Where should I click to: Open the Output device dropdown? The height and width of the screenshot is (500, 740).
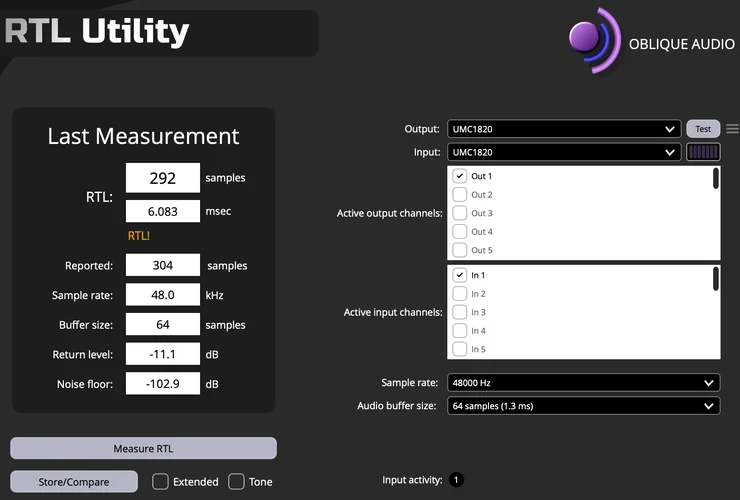[x=564, y=129]
